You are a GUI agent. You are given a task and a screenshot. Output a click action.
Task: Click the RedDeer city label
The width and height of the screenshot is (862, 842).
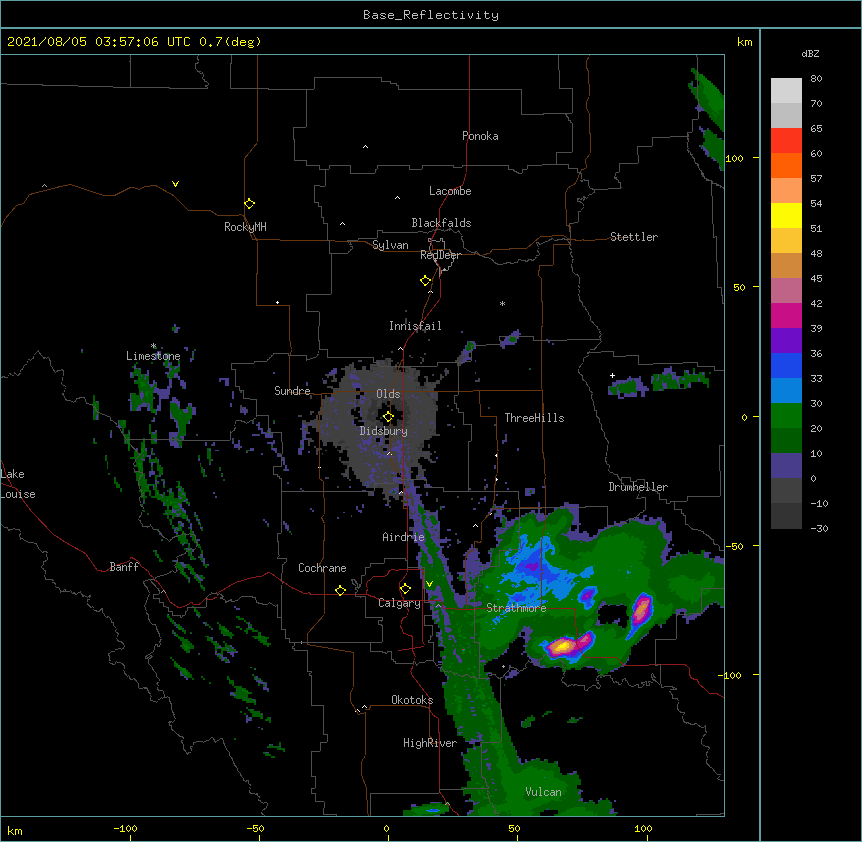point(440,255)
